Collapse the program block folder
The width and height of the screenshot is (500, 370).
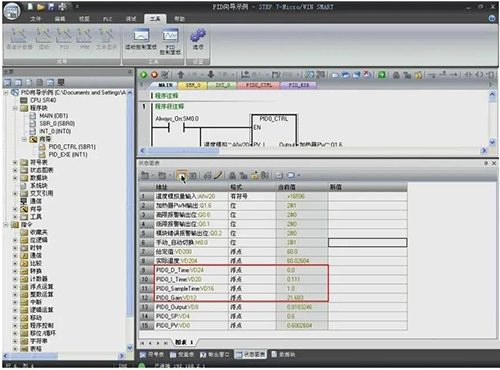pos(15,108)
